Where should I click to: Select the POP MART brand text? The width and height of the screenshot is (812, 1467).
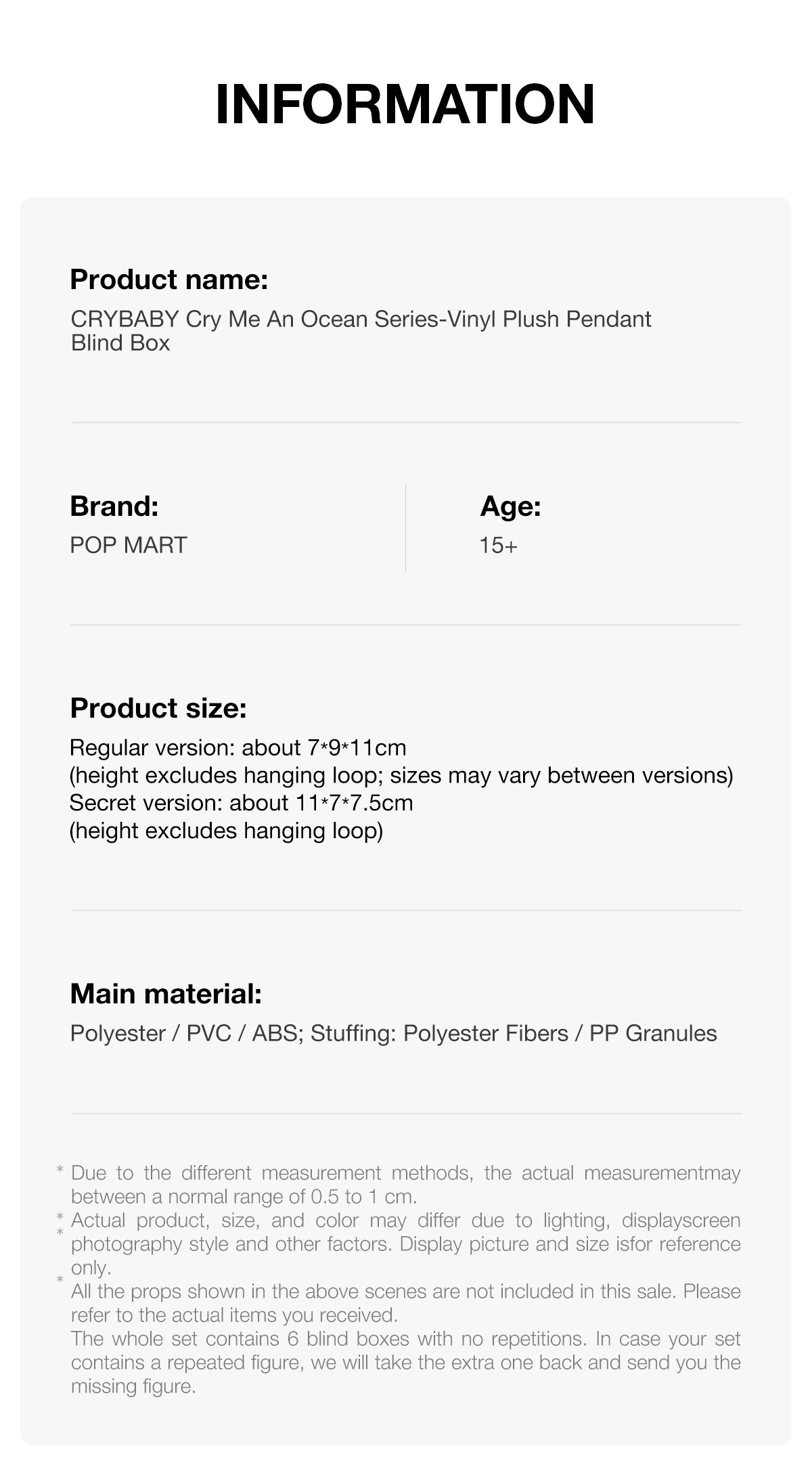pyautogui.click(x=129, y=545)
